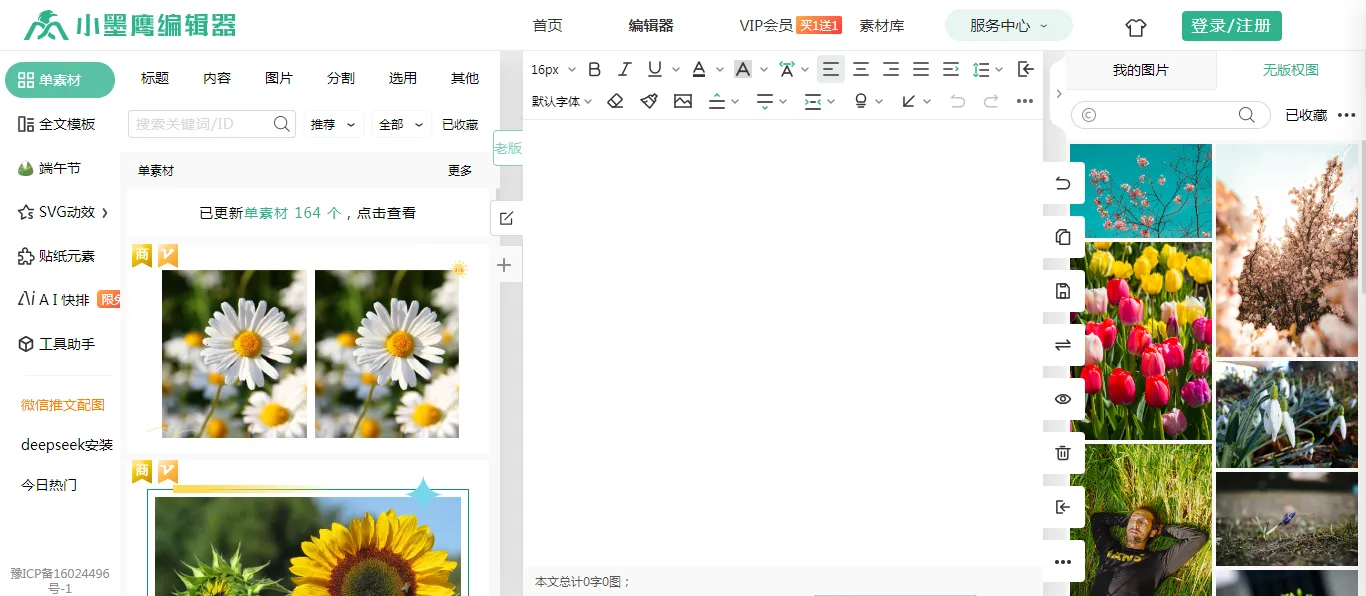This screenshot has width=1366, height=596.
Task: Open font color dropdown arrow
Action: point(720,70)
